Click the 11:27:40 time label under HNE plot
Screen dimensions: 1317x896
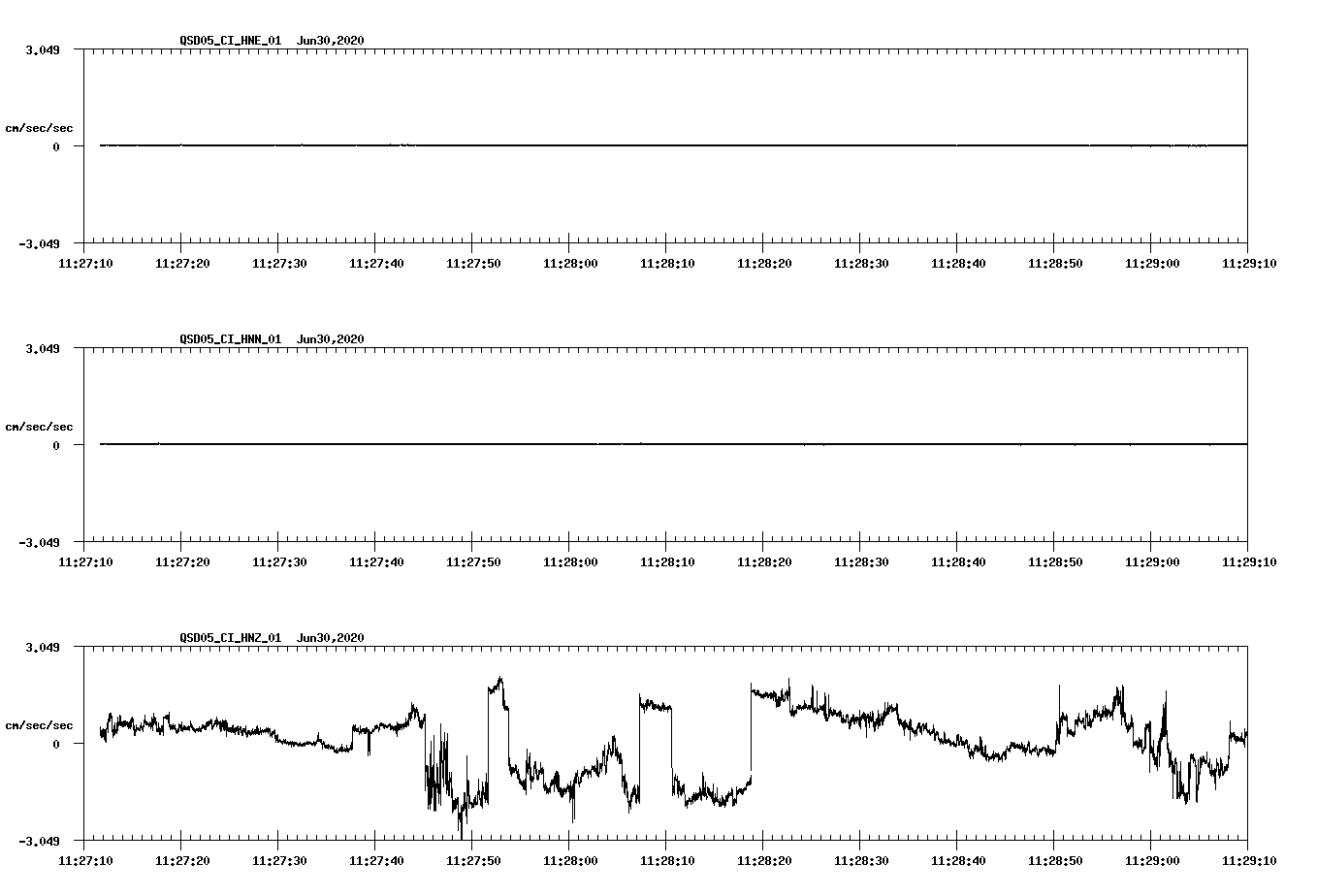tap(376, 263)
